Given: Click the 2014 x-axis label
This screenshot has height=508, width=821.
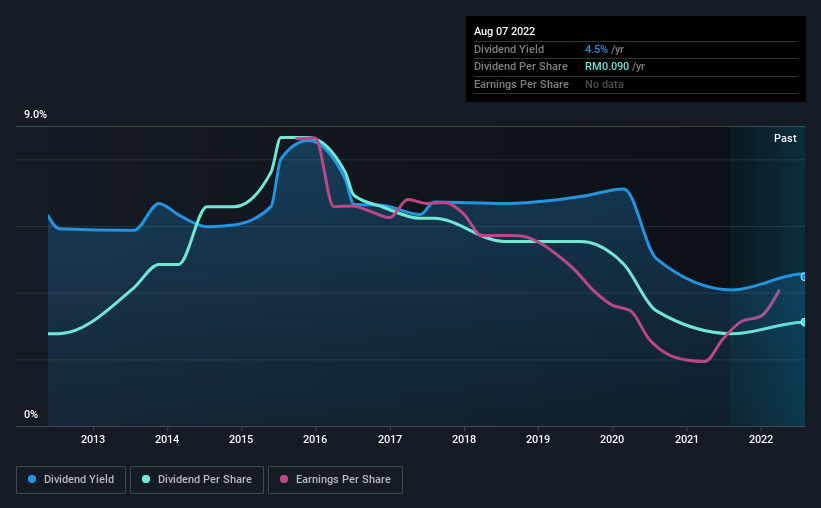Looking at the screenshot, I should coord(167,439).
